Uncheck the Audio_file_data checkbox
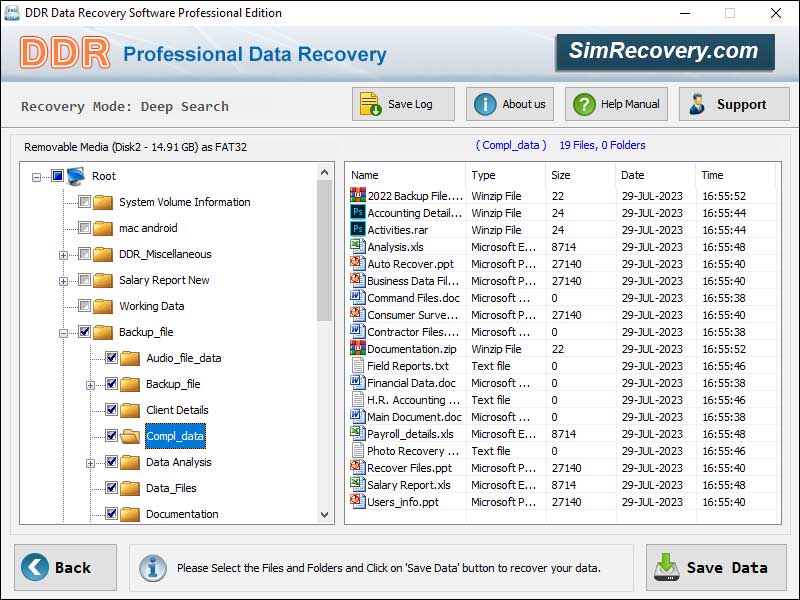Viewport: 800px width, 600px height. (112, 358)
